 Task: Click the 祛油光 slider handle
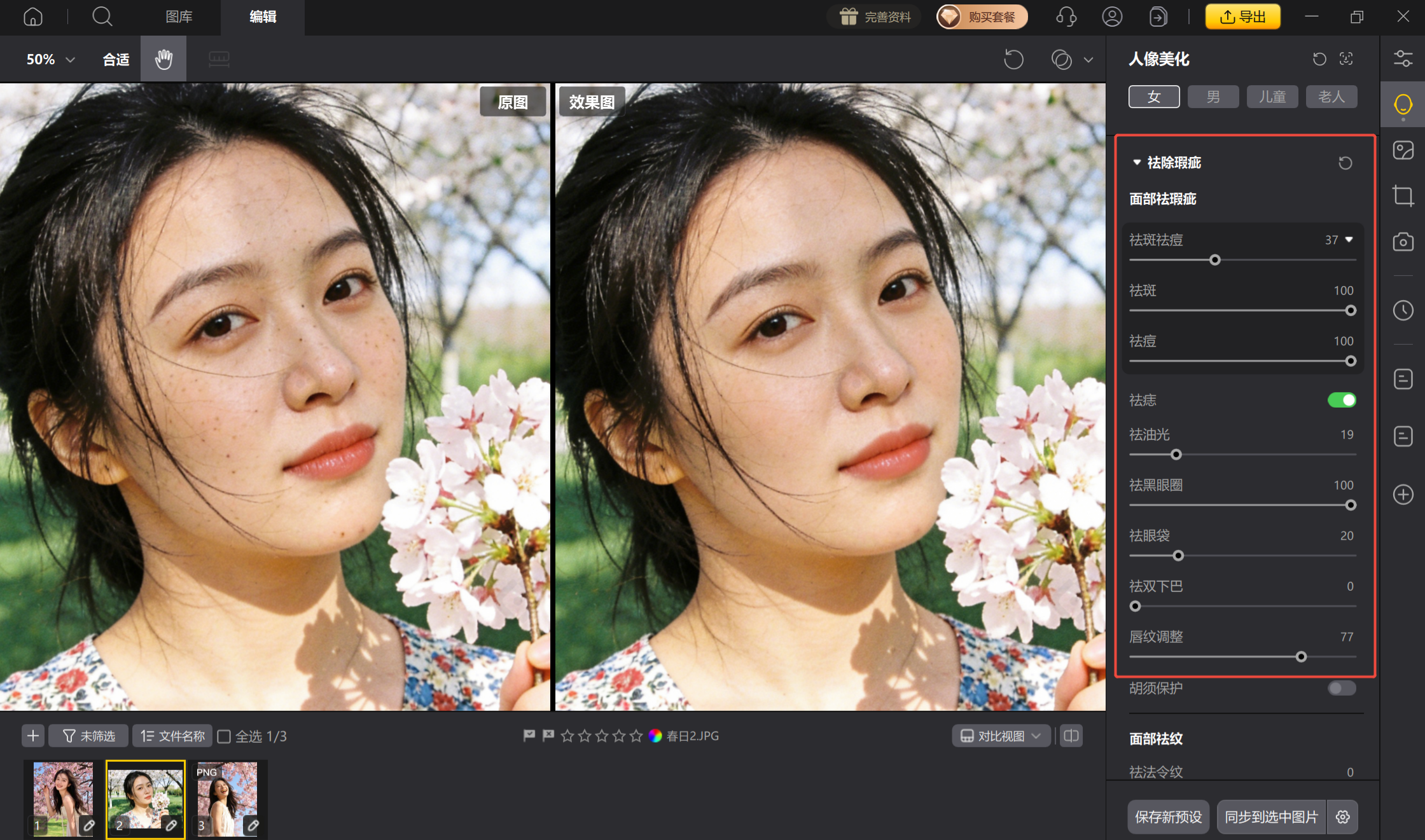click(1176, 455)
